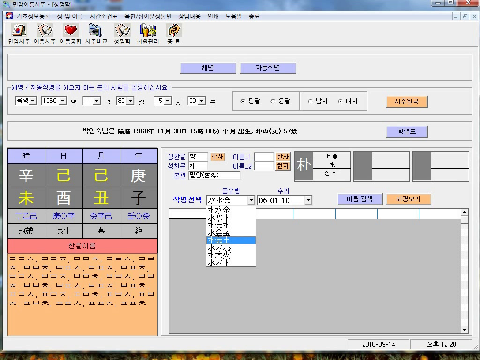
Task: Open the empty dropdown after the year
Action: click(91, 101)
